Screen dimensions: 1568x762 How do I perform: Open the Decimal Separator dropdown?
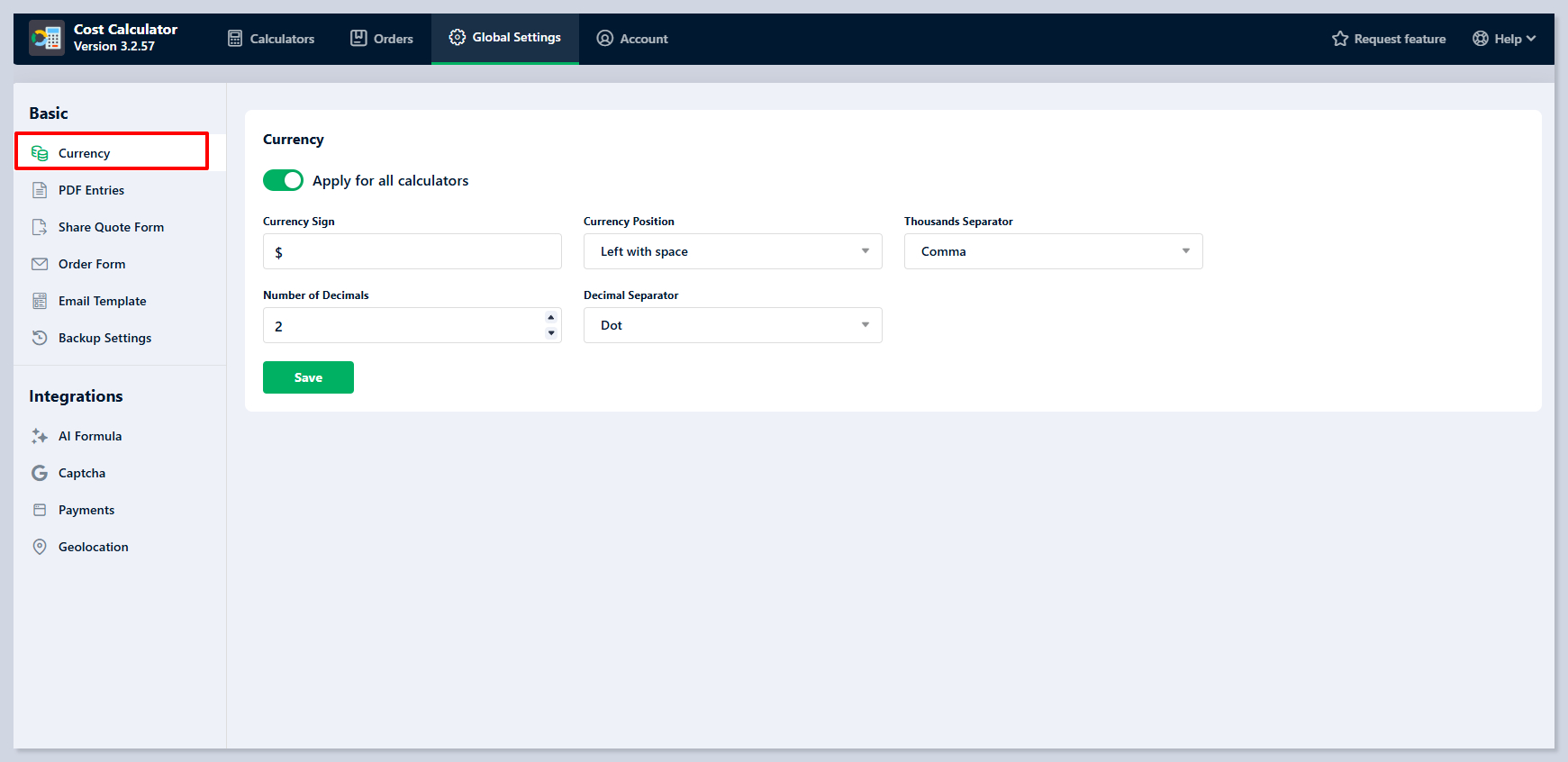click(732, 325)
